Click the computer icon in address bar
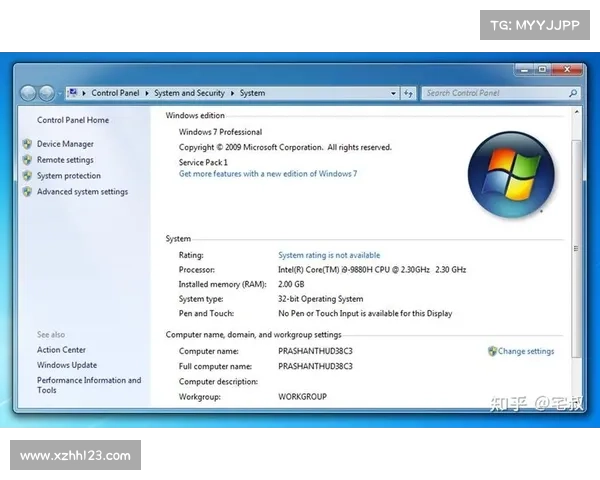This screenshot has height=480, width=600. [73, 93]
